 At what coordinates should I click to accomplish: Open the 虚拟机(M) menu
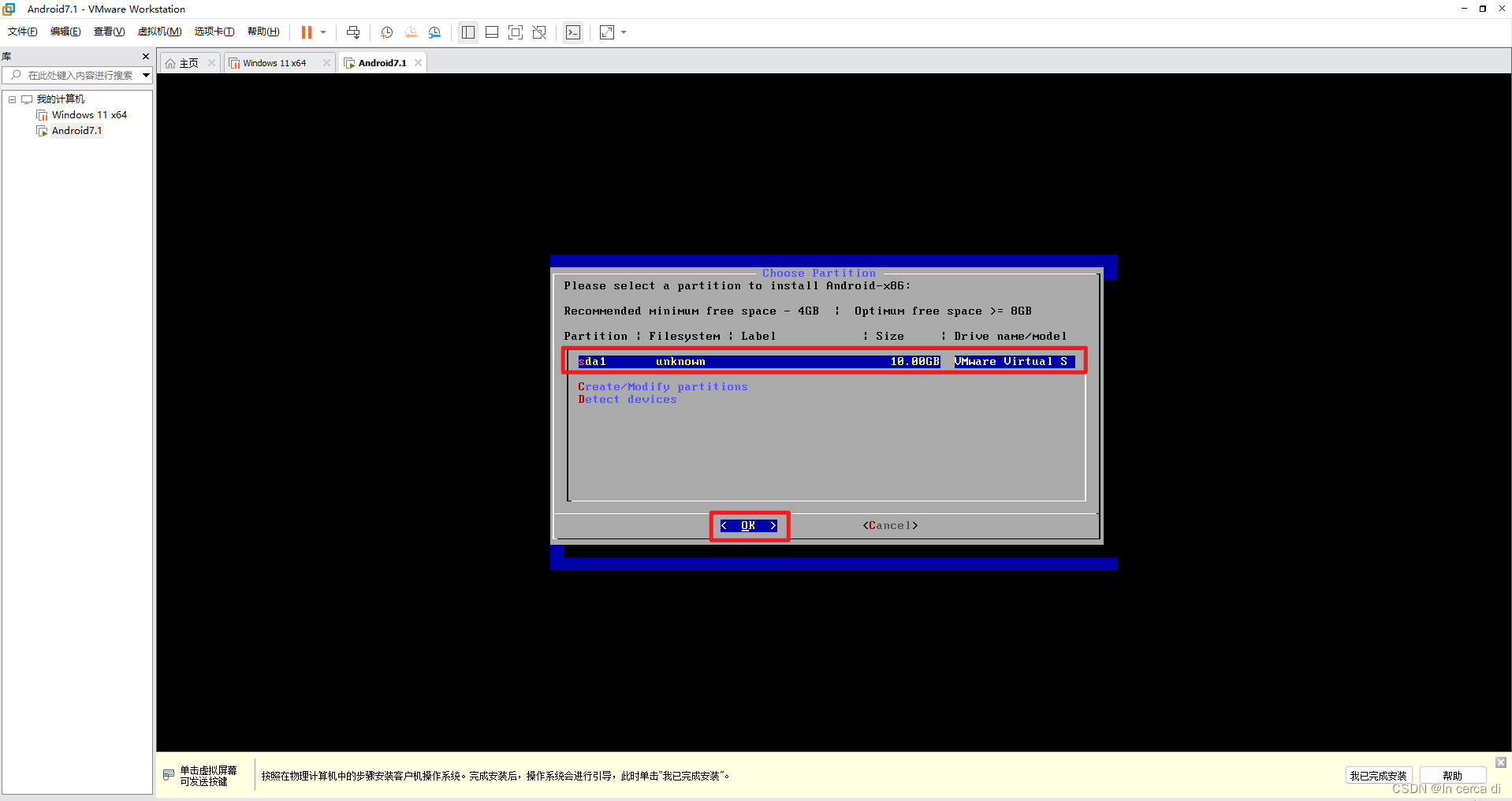(159, 32)
